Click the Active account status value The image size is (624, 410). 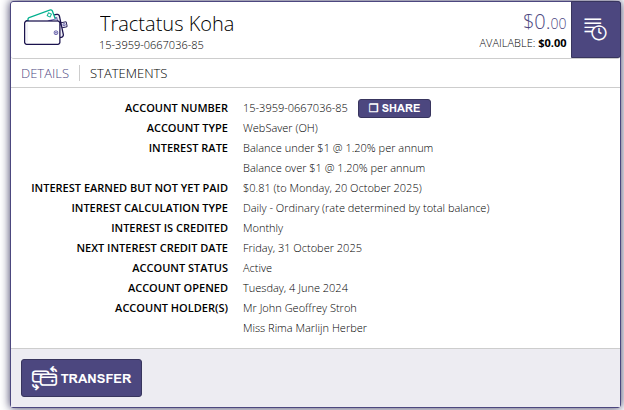tap(257, 268)
